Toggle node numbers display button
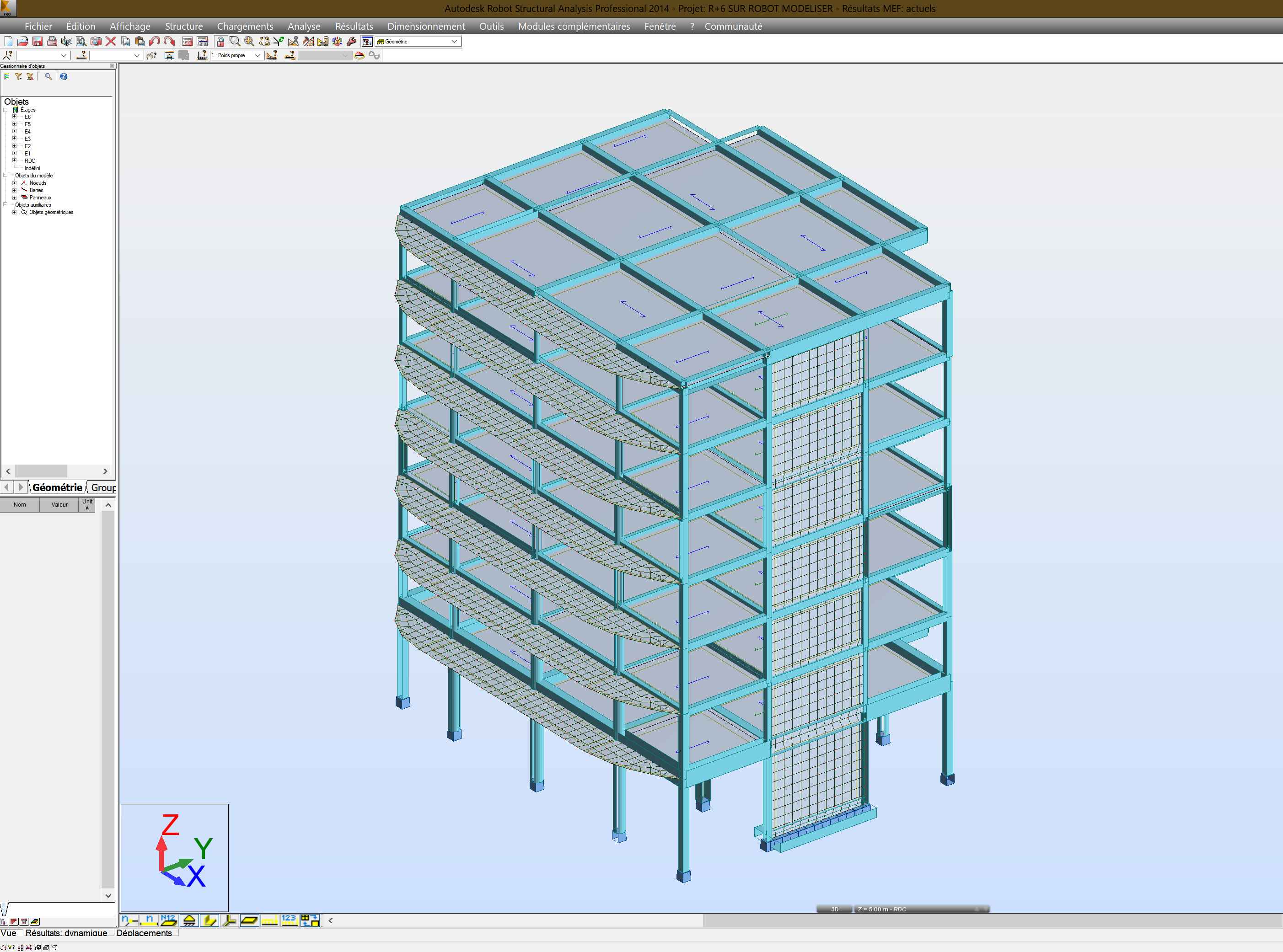Screen dimensions: 1283x952 [x=129, y=920]
